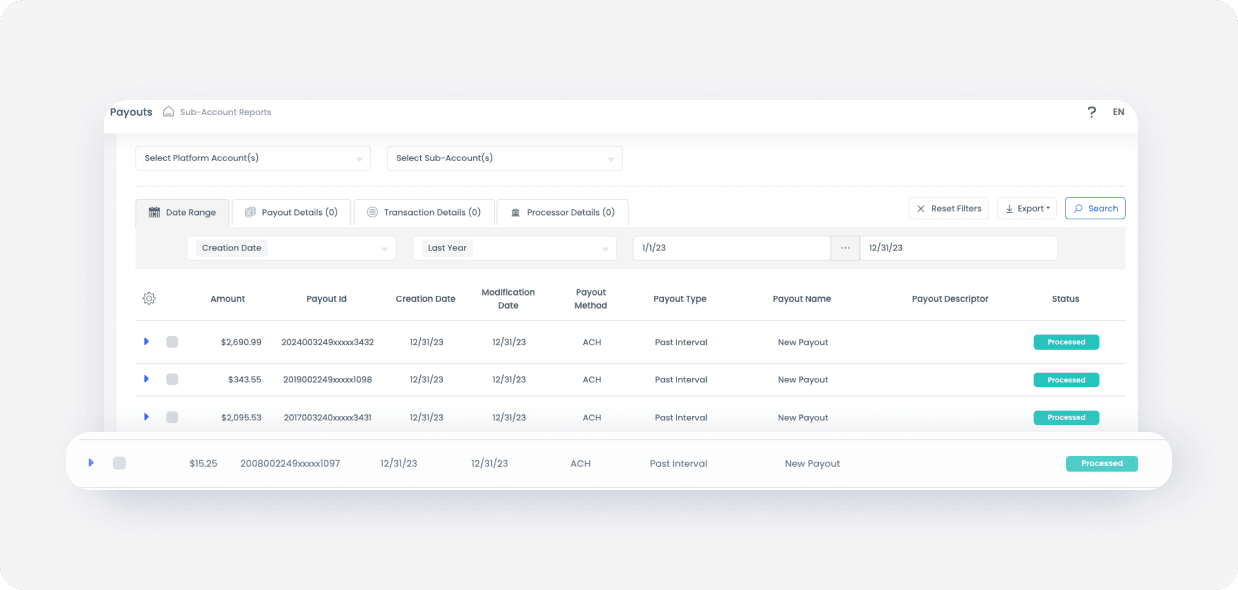
Task: Expand the $2,690.99 payout row arrow
Action: [x=146, y=341]
